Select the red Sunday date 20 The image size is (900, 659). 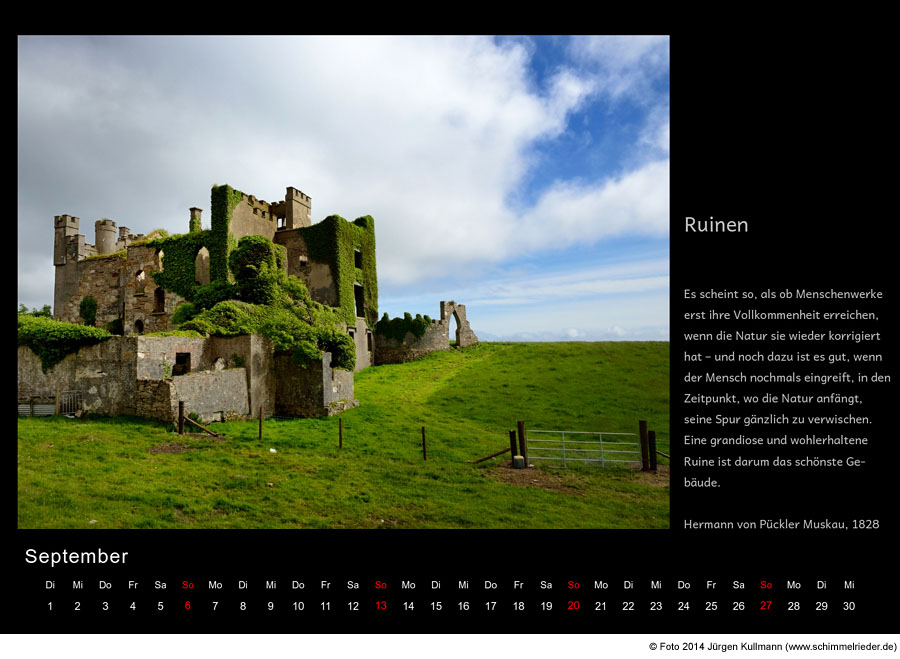tap(573, 606)
